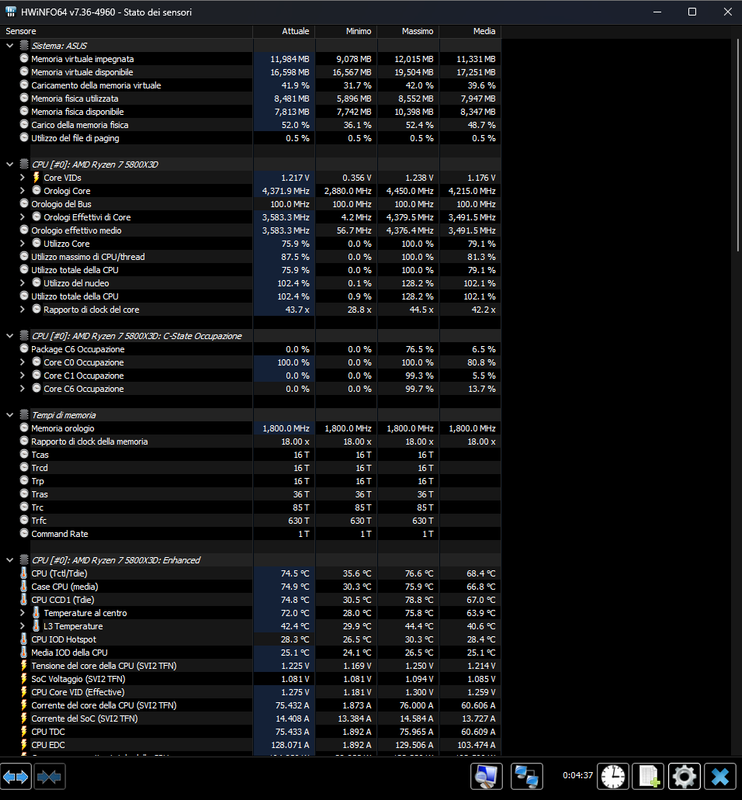742x800 pixels.
Task: Click the expand-view double arrows icon
Action: pos(16,777)
